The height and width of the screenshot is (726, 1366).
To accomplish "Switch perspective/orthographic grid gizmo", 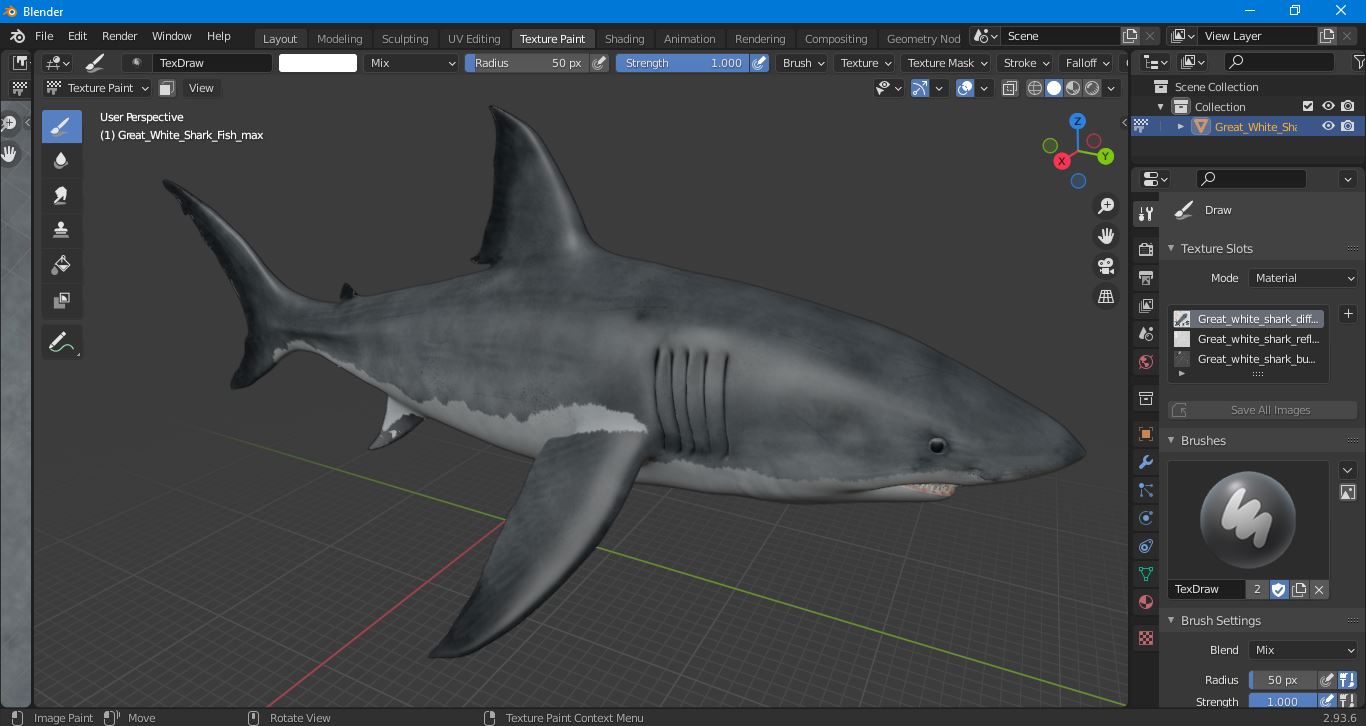I will click(1106, 297).
